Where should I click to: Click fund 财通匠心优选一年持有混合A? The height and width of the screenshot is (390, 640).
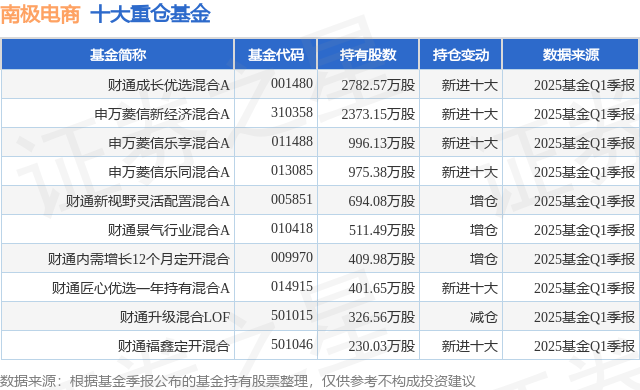pyautogui.click(x=141, y=288)
